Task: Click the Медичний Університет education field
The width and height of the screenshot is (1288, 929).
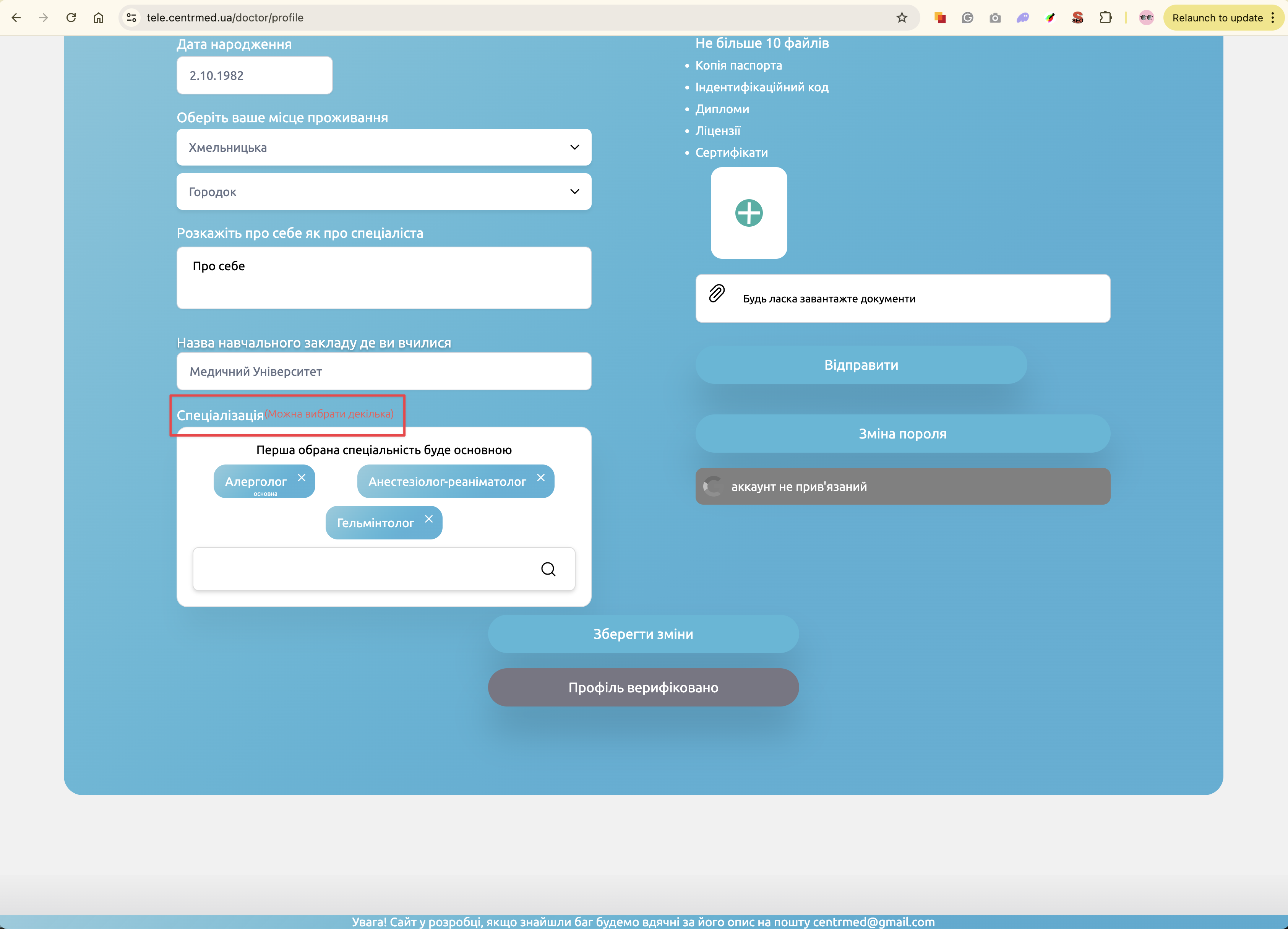Action: (383, 371)
